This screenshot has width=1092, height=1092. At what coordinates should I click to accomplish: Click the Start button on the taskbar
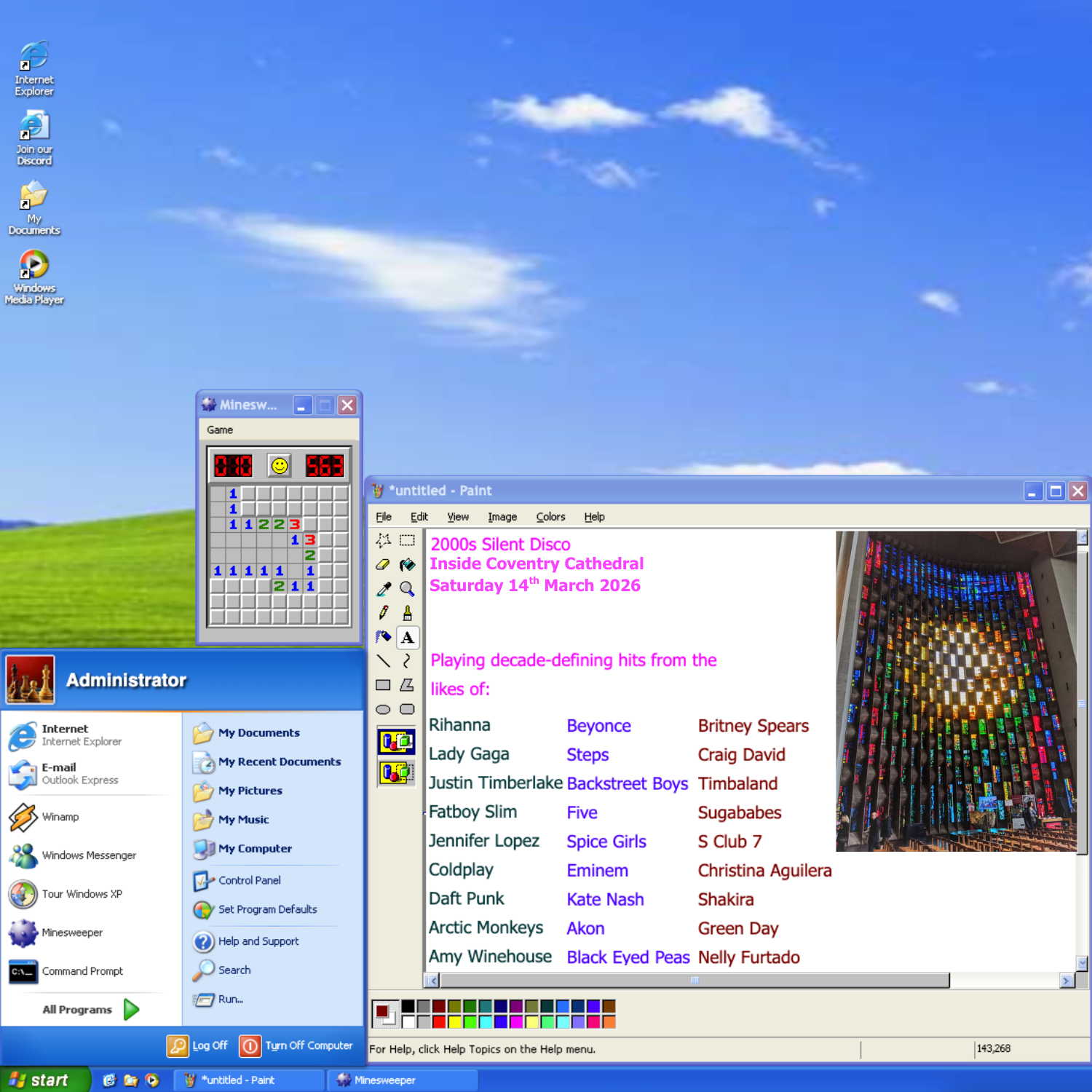[x=44, y=1080]
